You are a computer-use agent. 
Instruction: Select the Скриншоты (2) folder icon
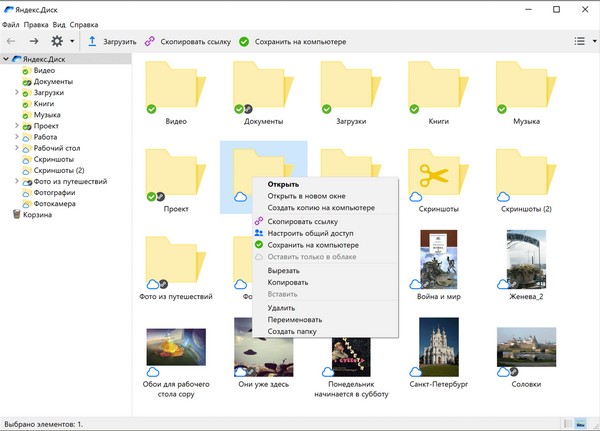point(526,173)
